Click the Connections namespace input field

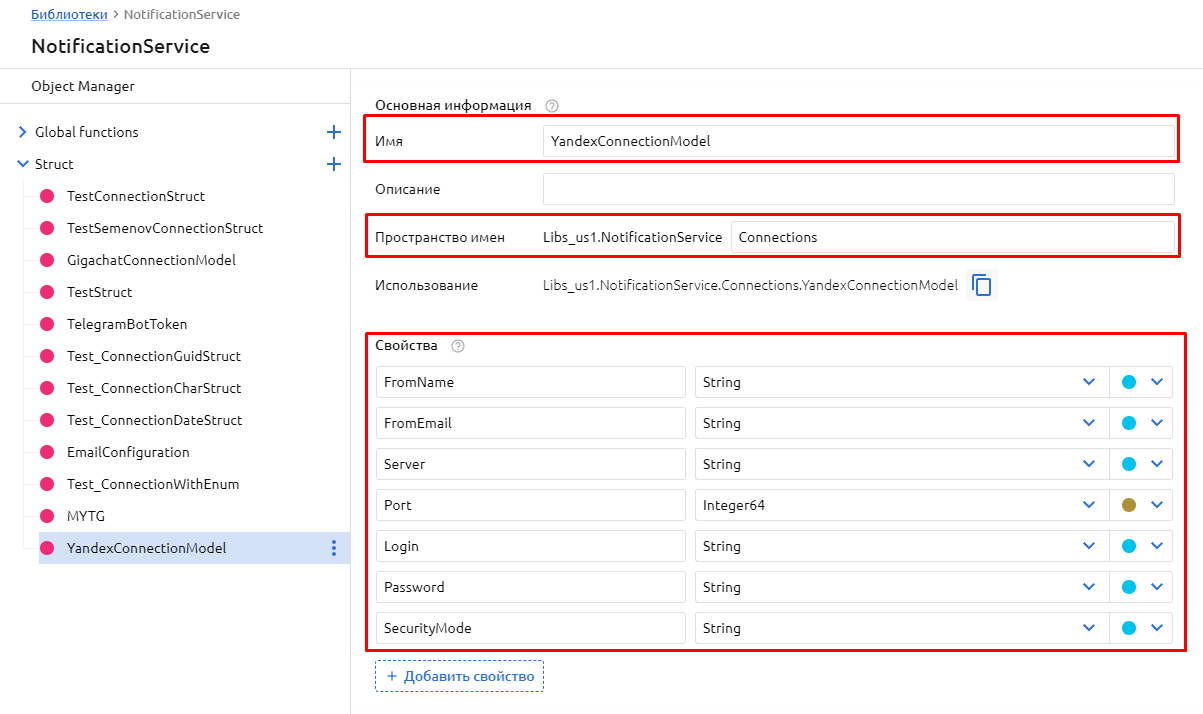point(952,237)
